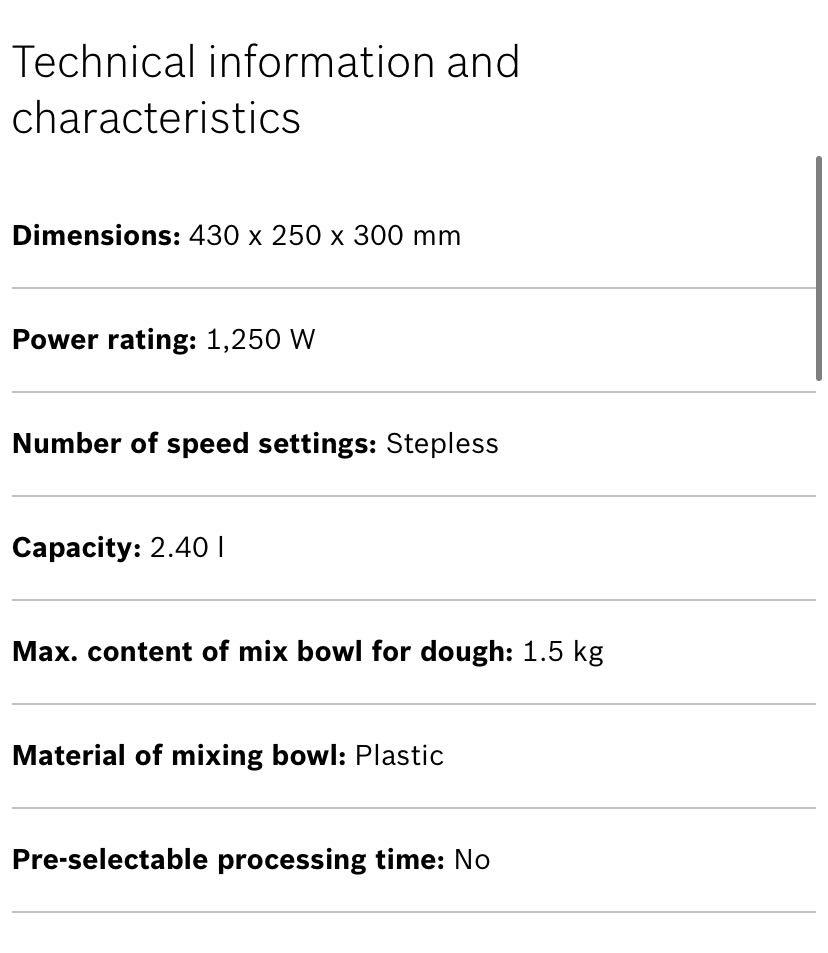
Task: Click the vertical scrollbar thumb on the right
Action: pyautogui.click(x=819, y=268)
